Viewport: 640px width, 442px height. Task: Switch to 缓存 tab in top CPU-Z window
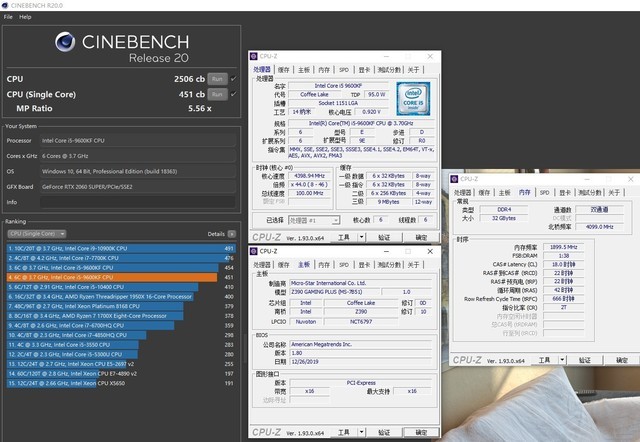283,70
